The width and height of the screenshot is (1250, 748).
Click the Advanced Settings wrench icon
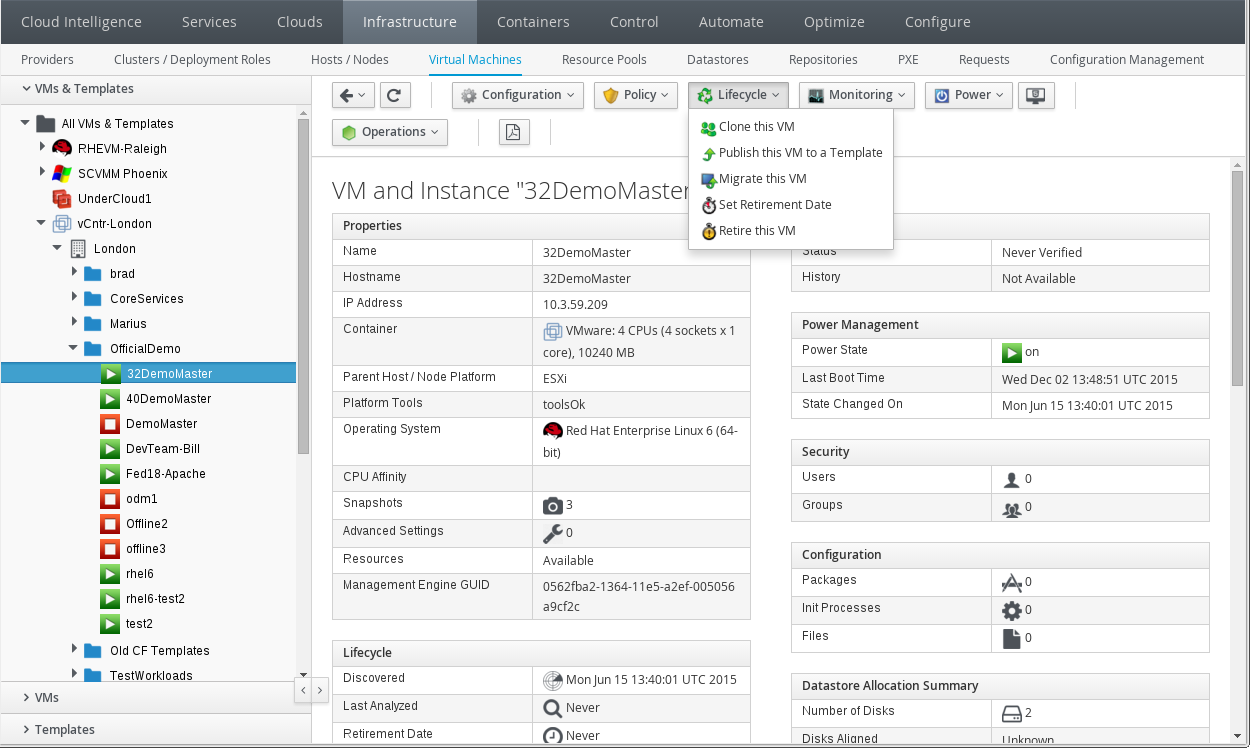(x=552, y=533)
